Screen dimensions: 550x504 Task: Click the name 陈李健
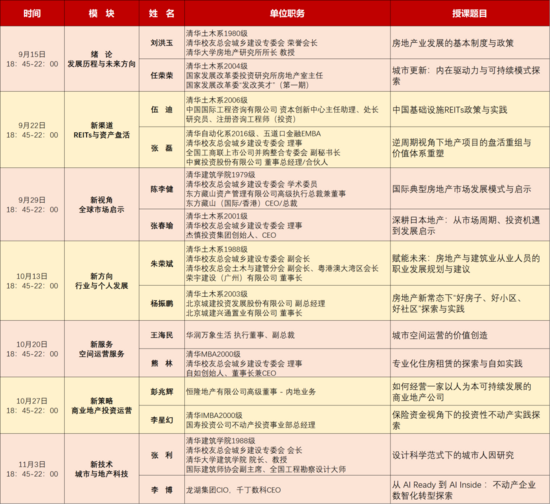click(x=162, y=189)
